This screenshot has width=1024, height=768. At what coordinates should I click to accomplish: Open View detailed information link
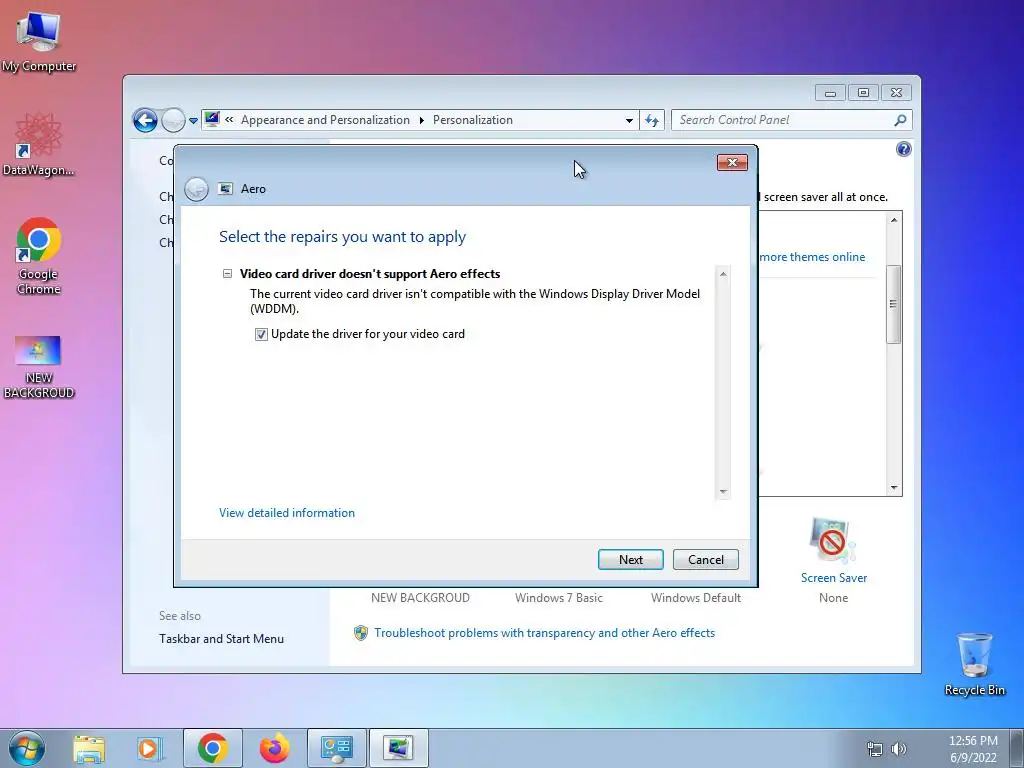click(287, 513)
